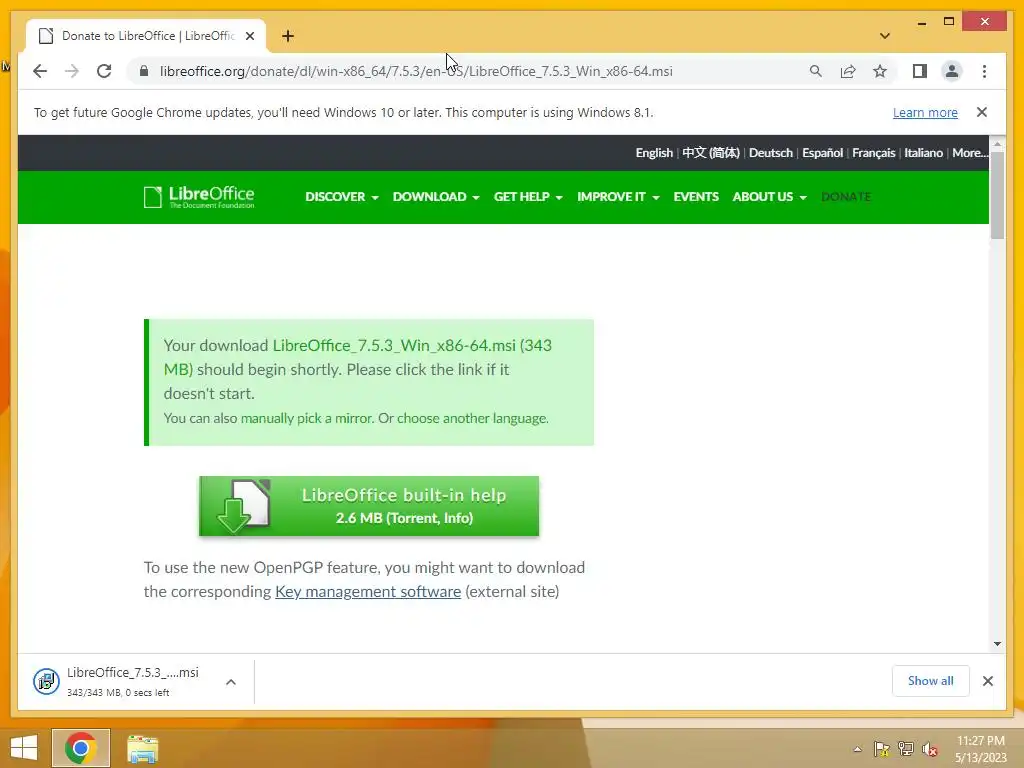Image resolution: width=1024 pixels, height=768 pixels.
Task: Open the zoom magnifier icon in address bar
Action: (x=816, y=71)
